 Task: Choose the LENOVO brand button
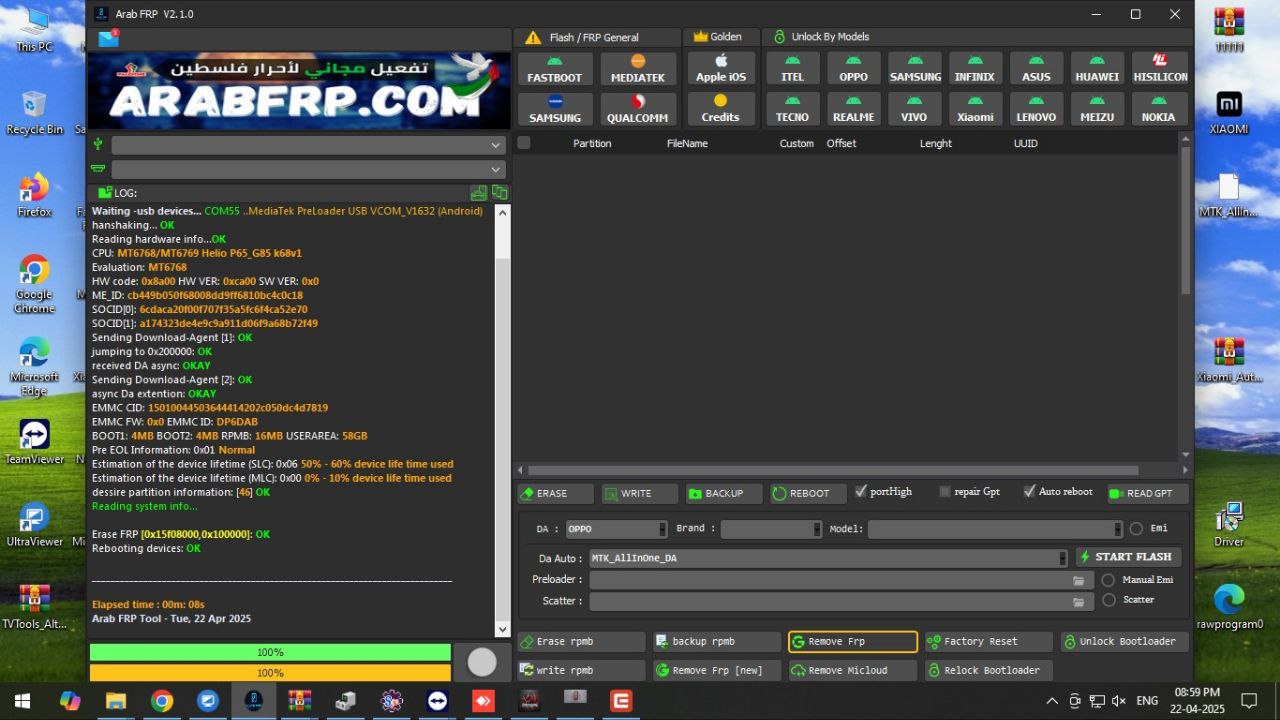(x=1037, y=109)
